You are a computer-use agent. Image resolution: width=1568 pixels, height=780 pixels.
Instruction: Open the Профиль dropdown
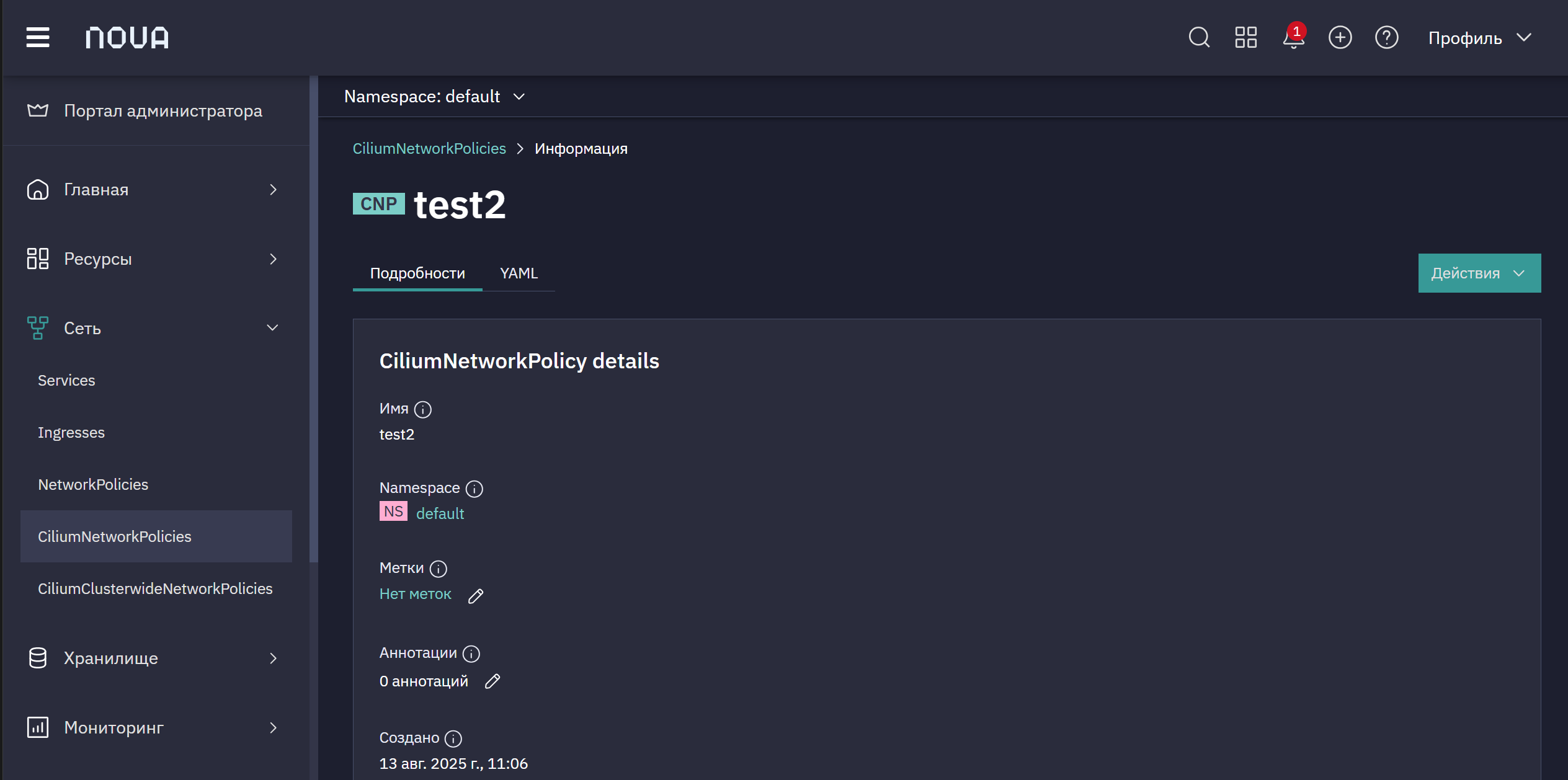coord(1480,38)
